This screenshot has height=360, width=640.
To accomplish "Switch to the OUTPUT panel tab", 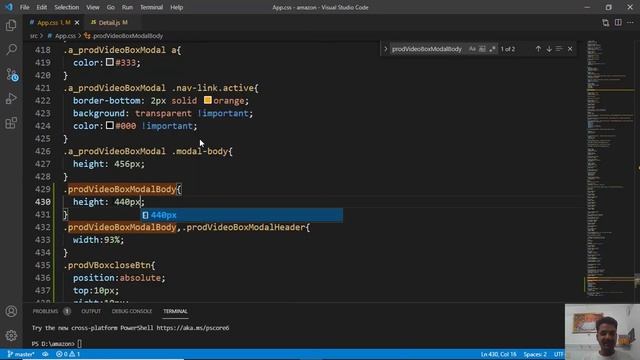I will click(x=91, y=311).
